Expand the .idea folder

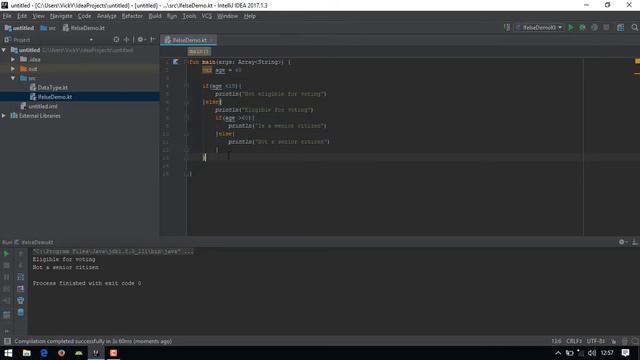13,59
